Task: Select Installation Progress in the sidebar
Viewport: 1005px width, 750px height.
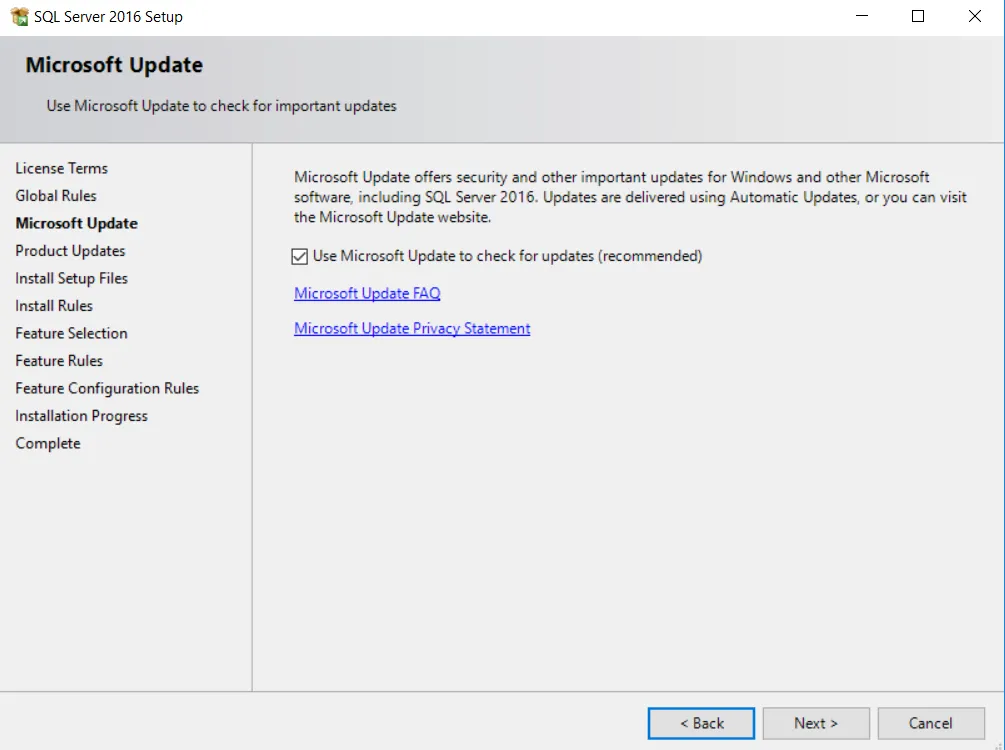Action: (81, 415)
